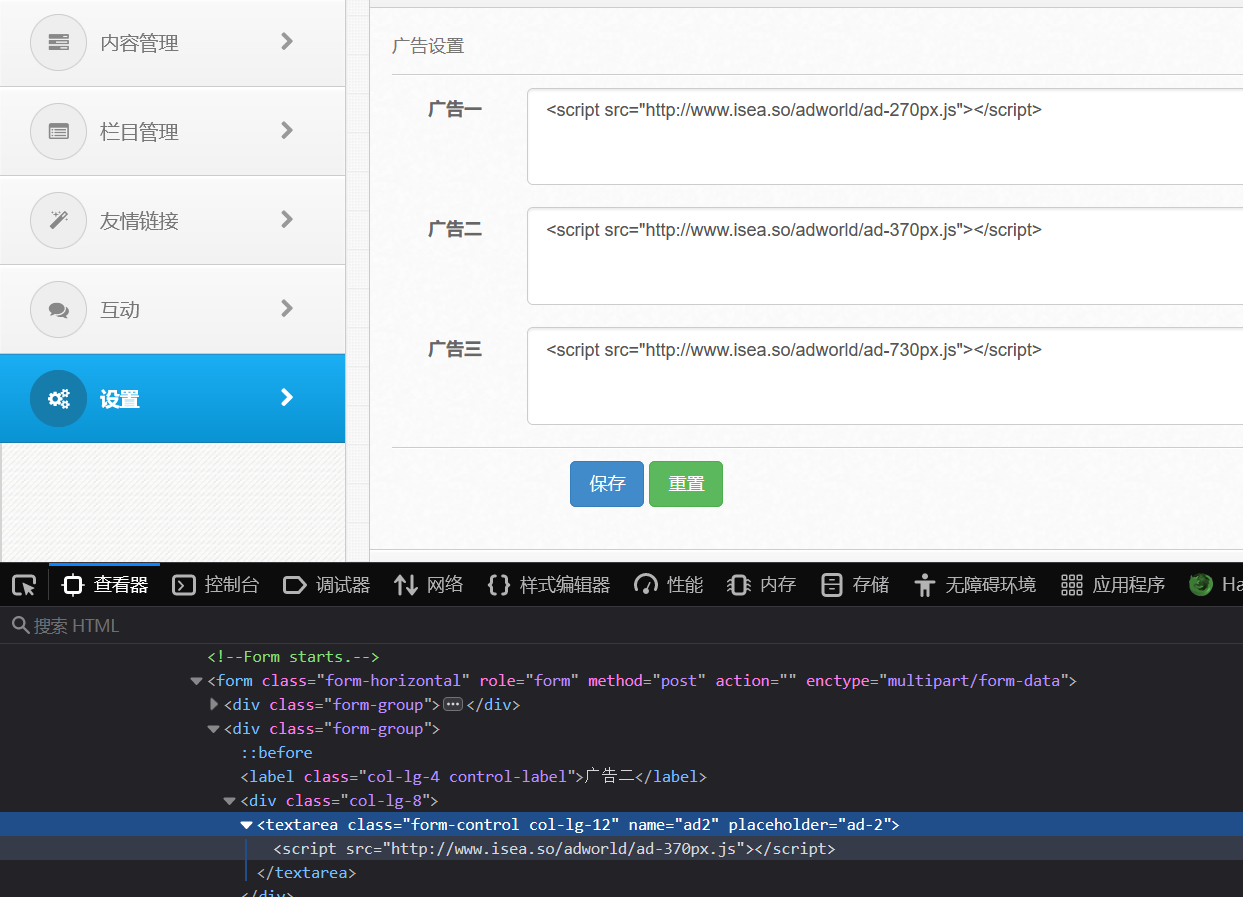Screen dimensions: 1243x897
Task: Select the ::before pseudo-element row
Action: [x=276, y=753]
